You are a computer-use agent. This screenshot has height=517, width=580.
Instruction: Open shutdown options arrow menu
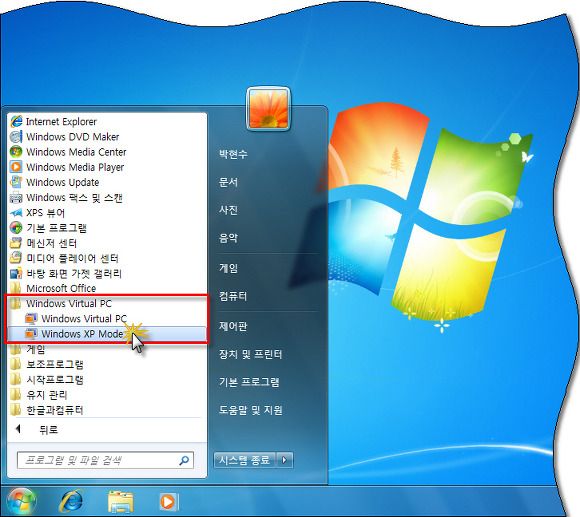[x=284, y=460]
